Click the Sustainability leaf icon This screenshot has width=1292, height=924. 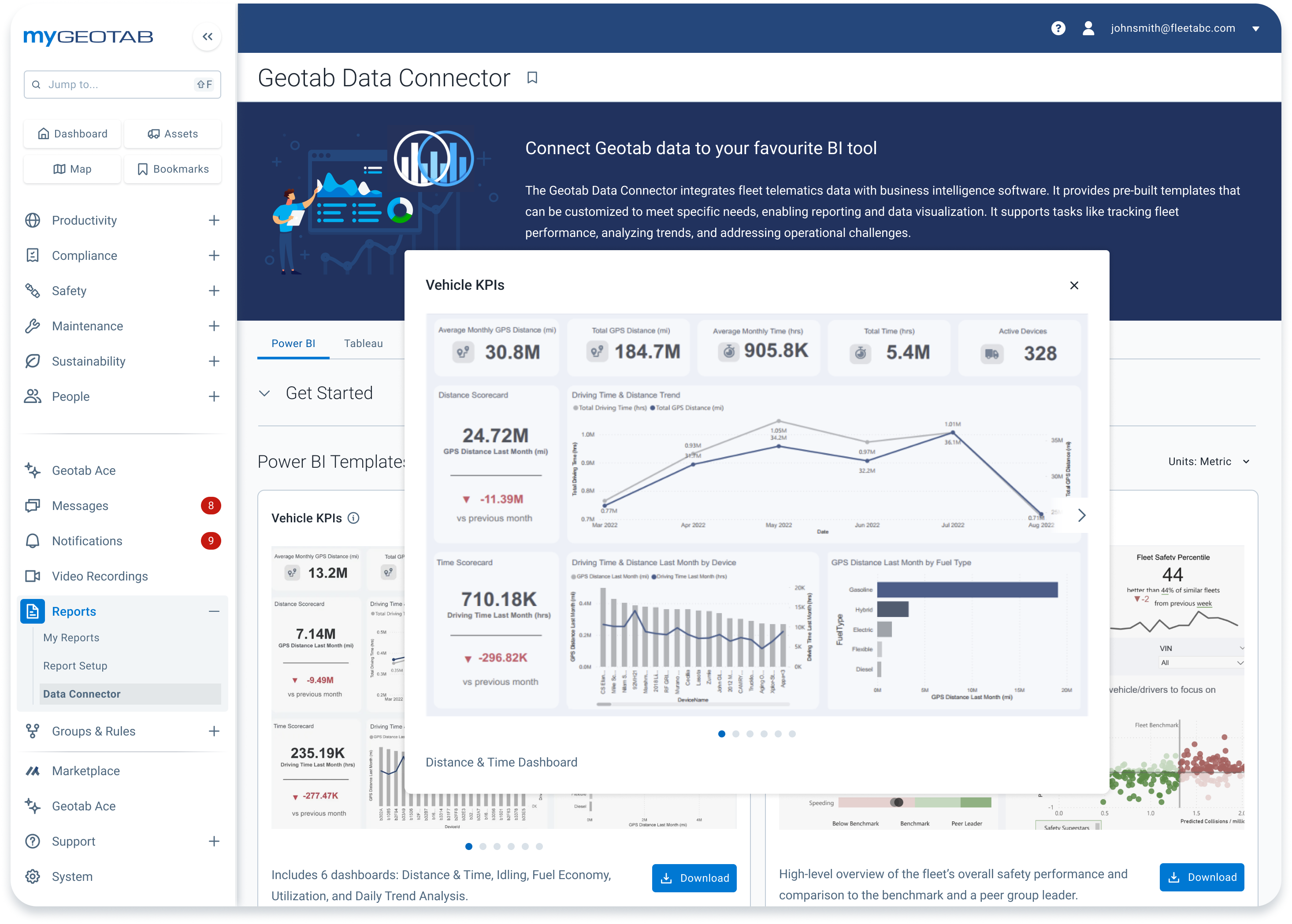coord(33,361)
